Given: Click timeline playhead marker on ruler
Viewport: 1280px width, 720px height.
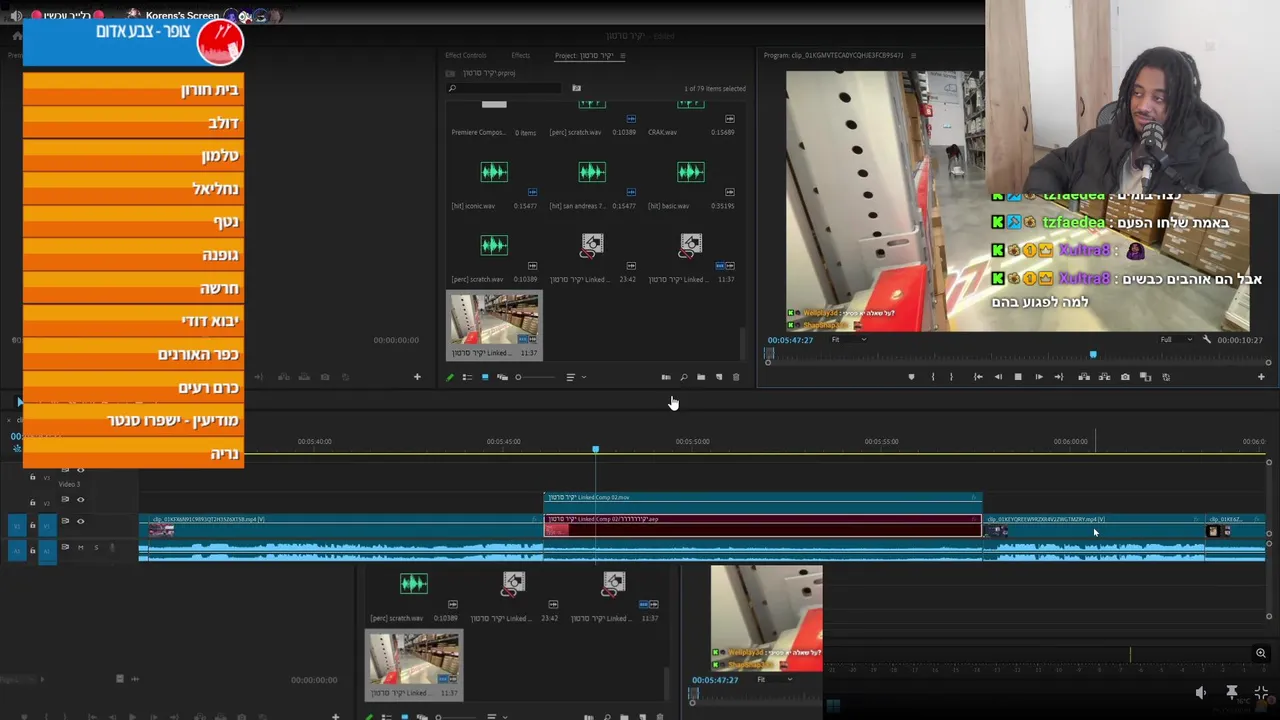Looking at the screenshot, I should [595, 449].
